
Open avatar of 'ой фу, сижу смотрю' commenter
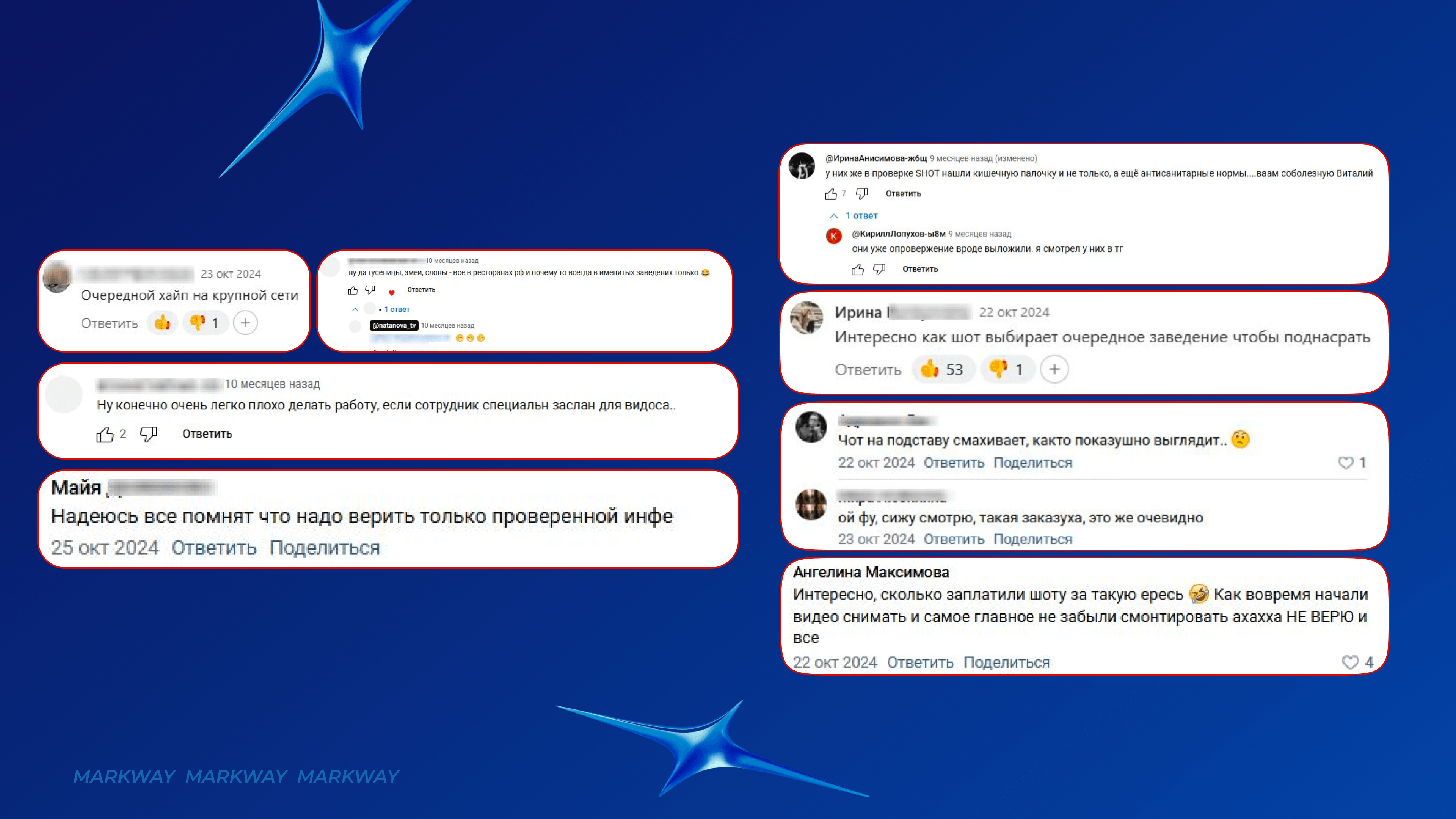click(811, 504)
